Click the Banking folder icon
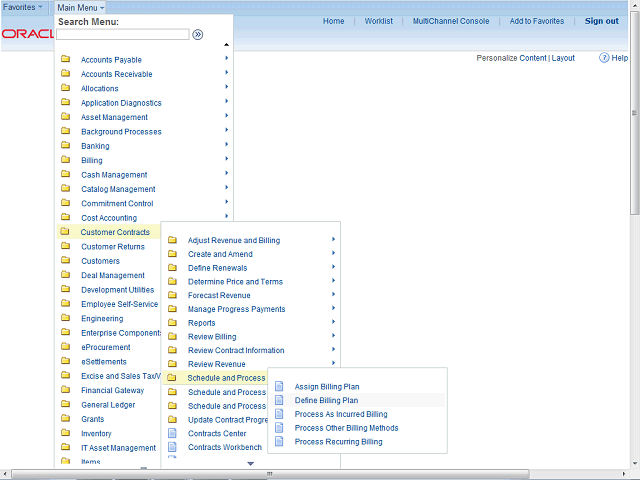 (65, 146)
